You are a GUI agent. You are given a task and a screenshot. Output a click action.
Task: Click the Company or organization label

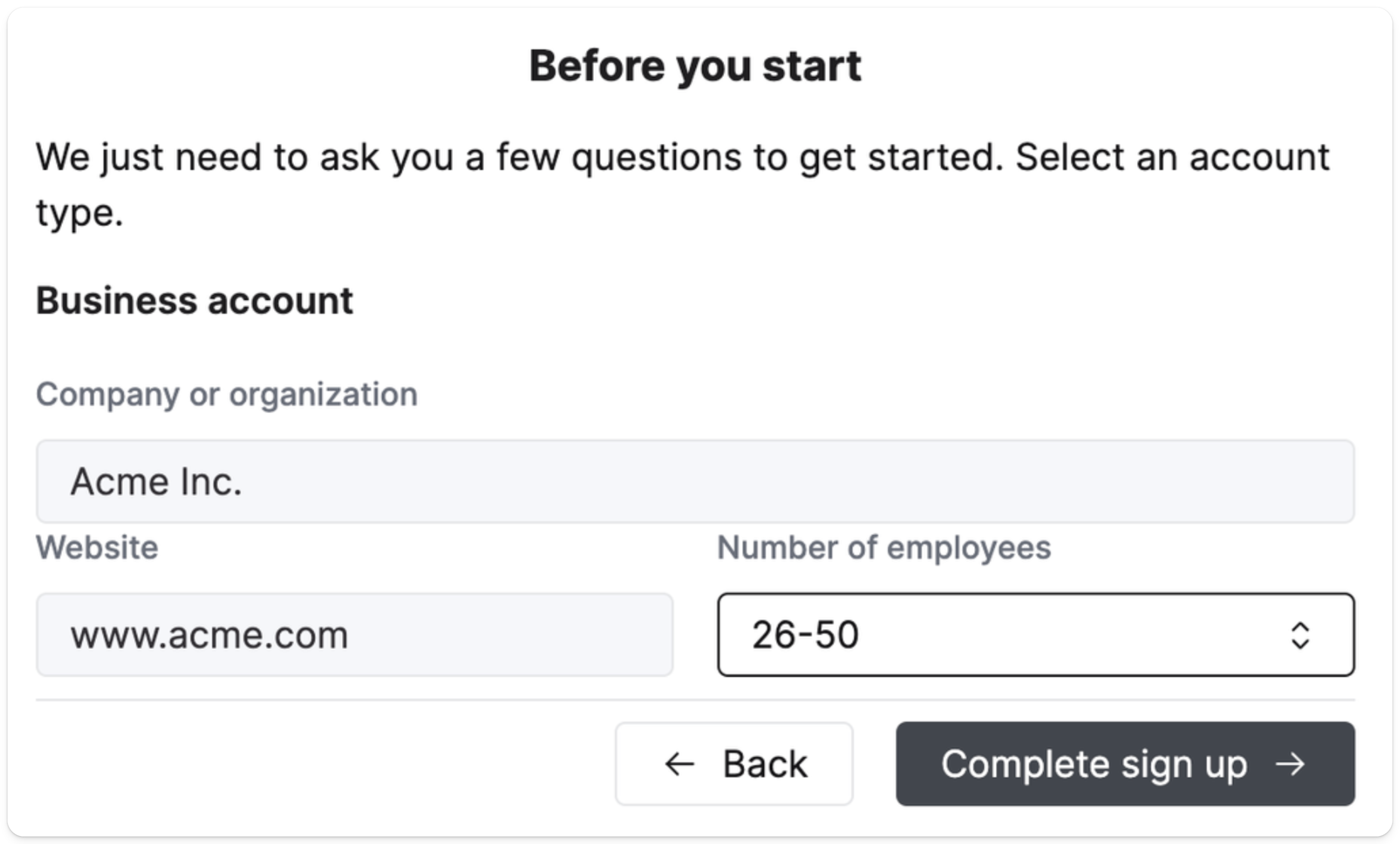point(226,394)
